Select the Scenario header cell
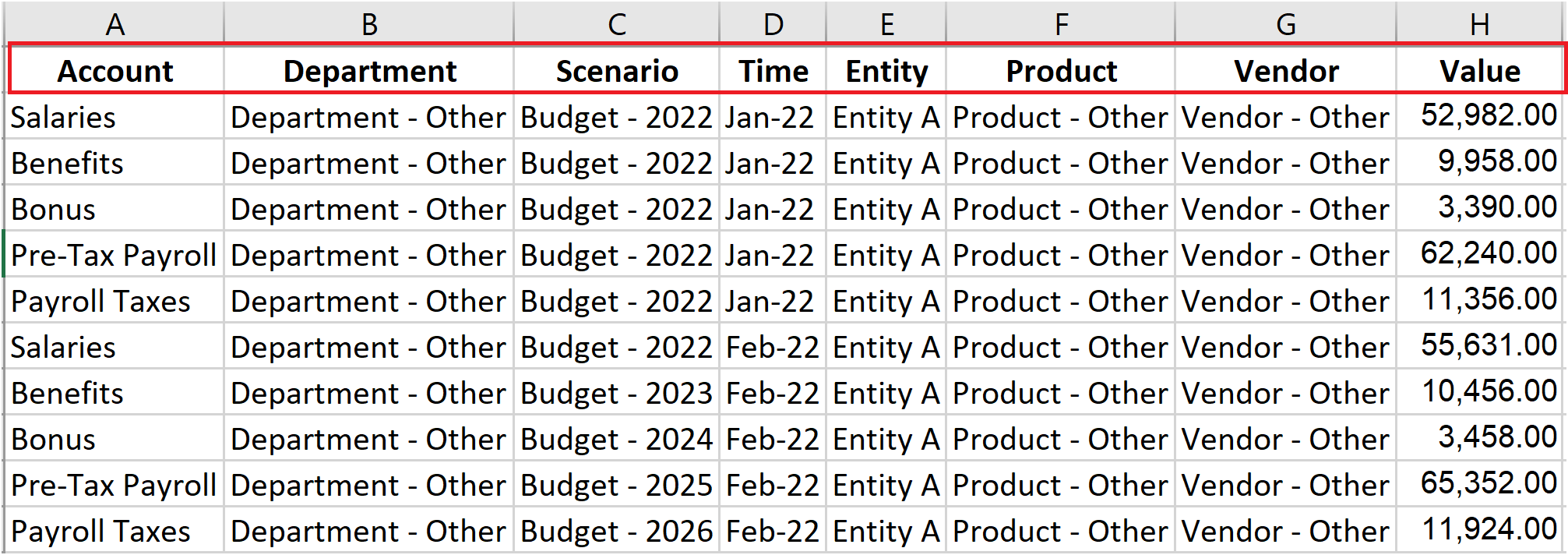The height and width of the screenshot is (555, 1568). (617, 71)
